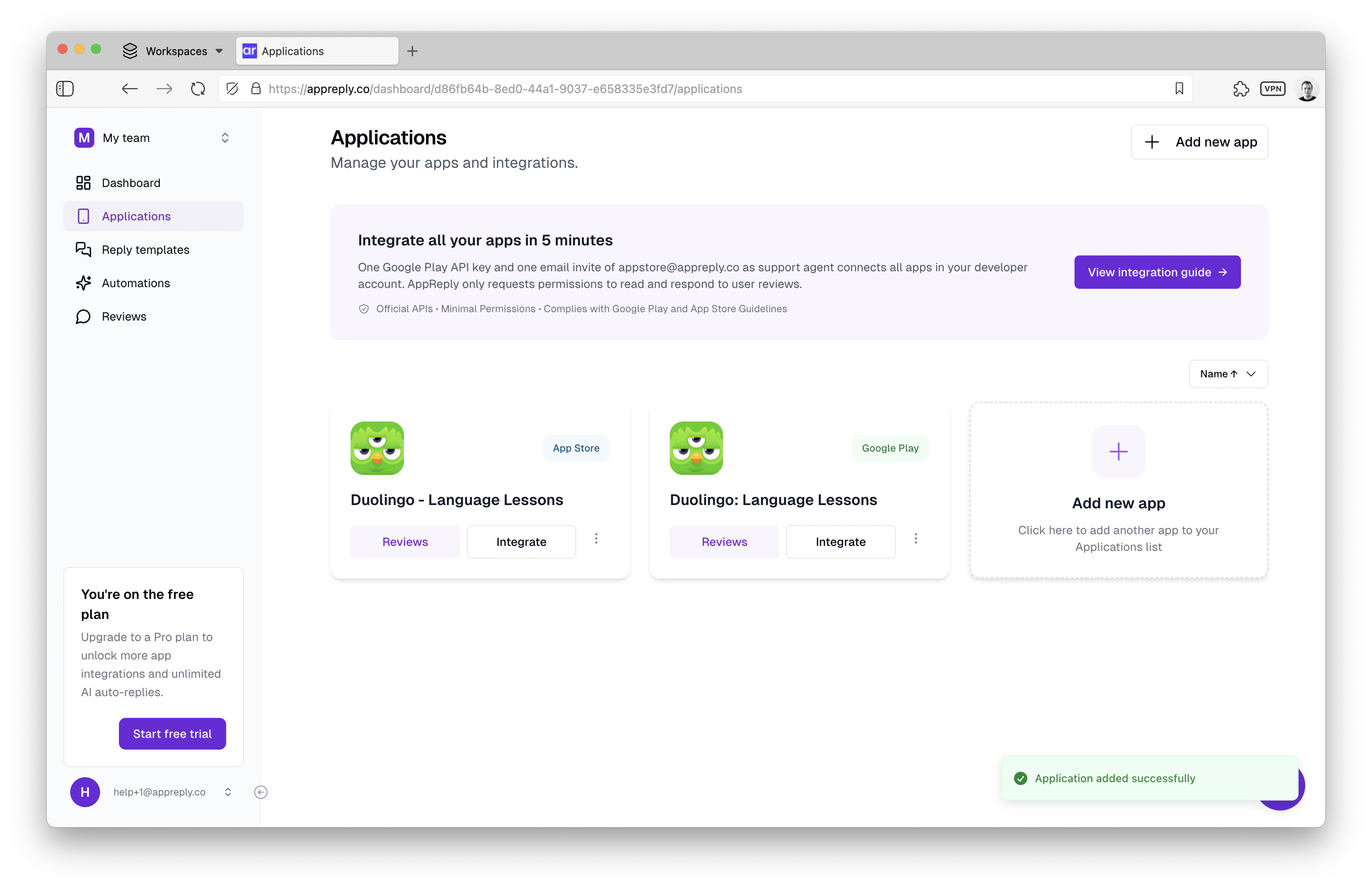Viewport: 1372px width, 889px height.
Task: Open the browser profile avatar
Action: (1306, 89)
